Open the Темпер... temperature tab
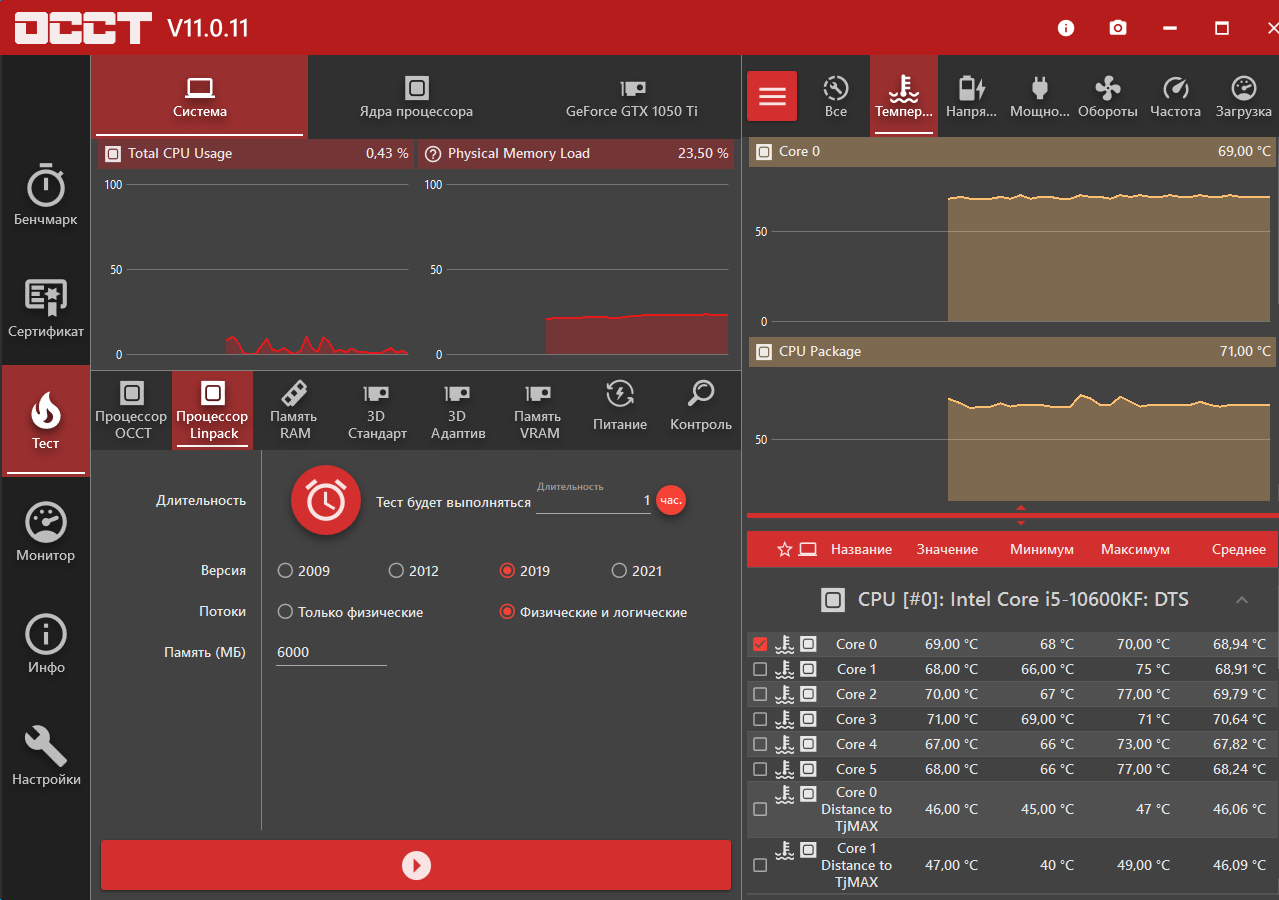1279x900 pixels. 904,97
